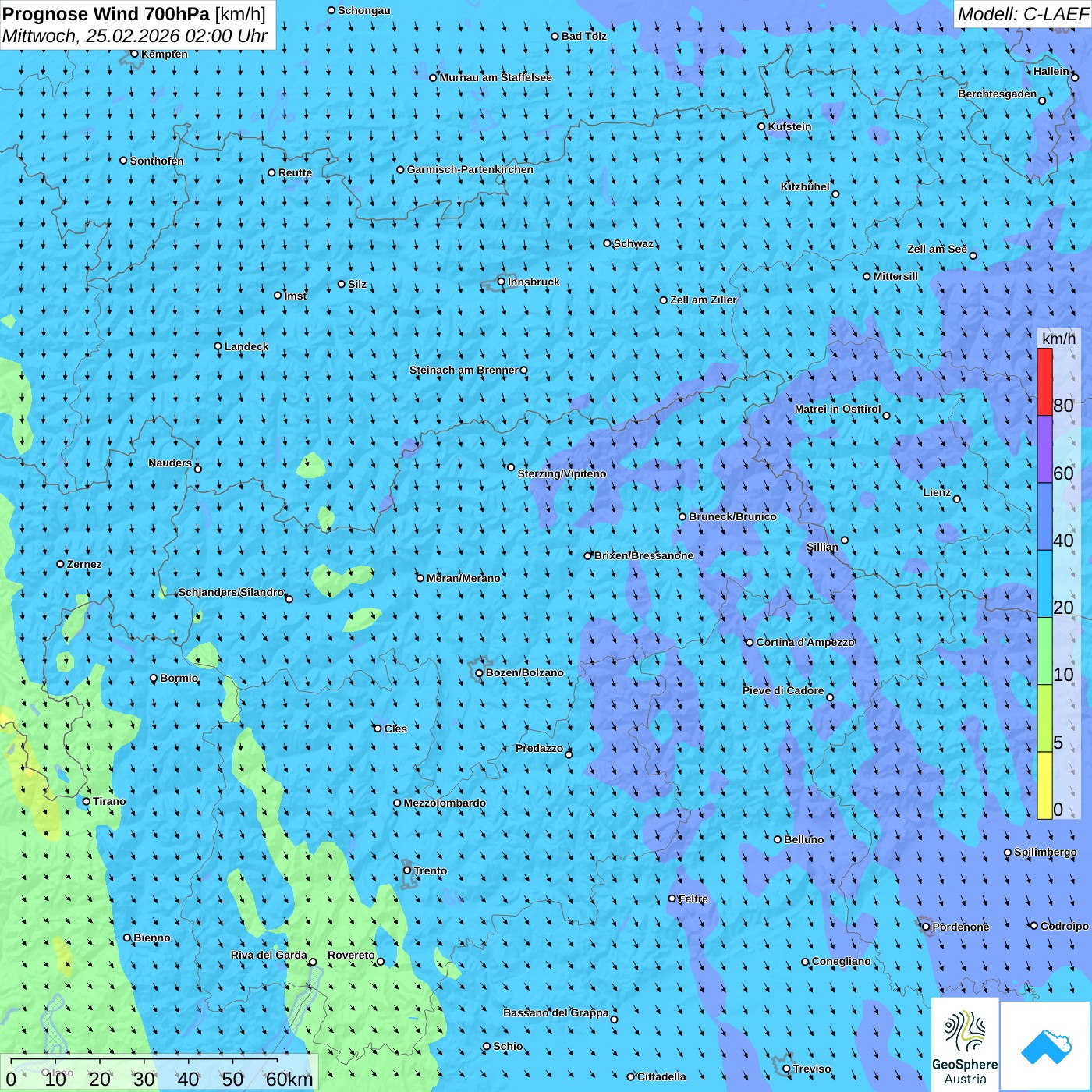Click the Matrei in Osttirol label

click(838, 409)
